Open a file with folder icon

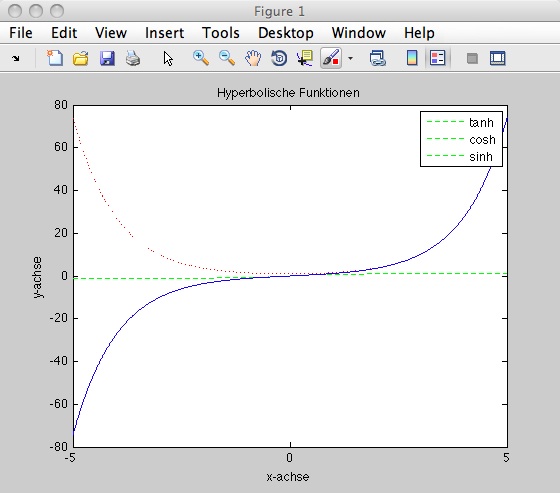[x=81, y=58]
